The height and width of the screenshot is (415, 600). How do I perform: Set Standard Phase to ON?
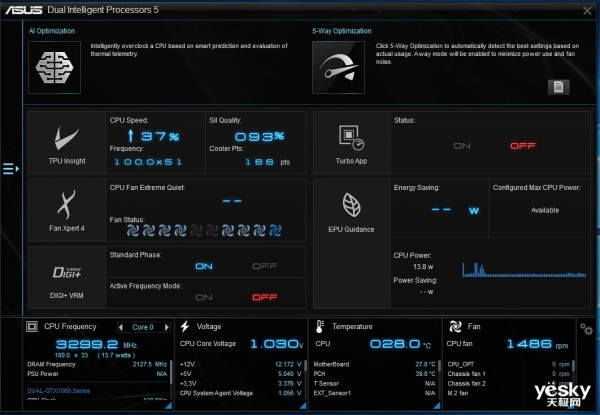(x=204, y=266)
